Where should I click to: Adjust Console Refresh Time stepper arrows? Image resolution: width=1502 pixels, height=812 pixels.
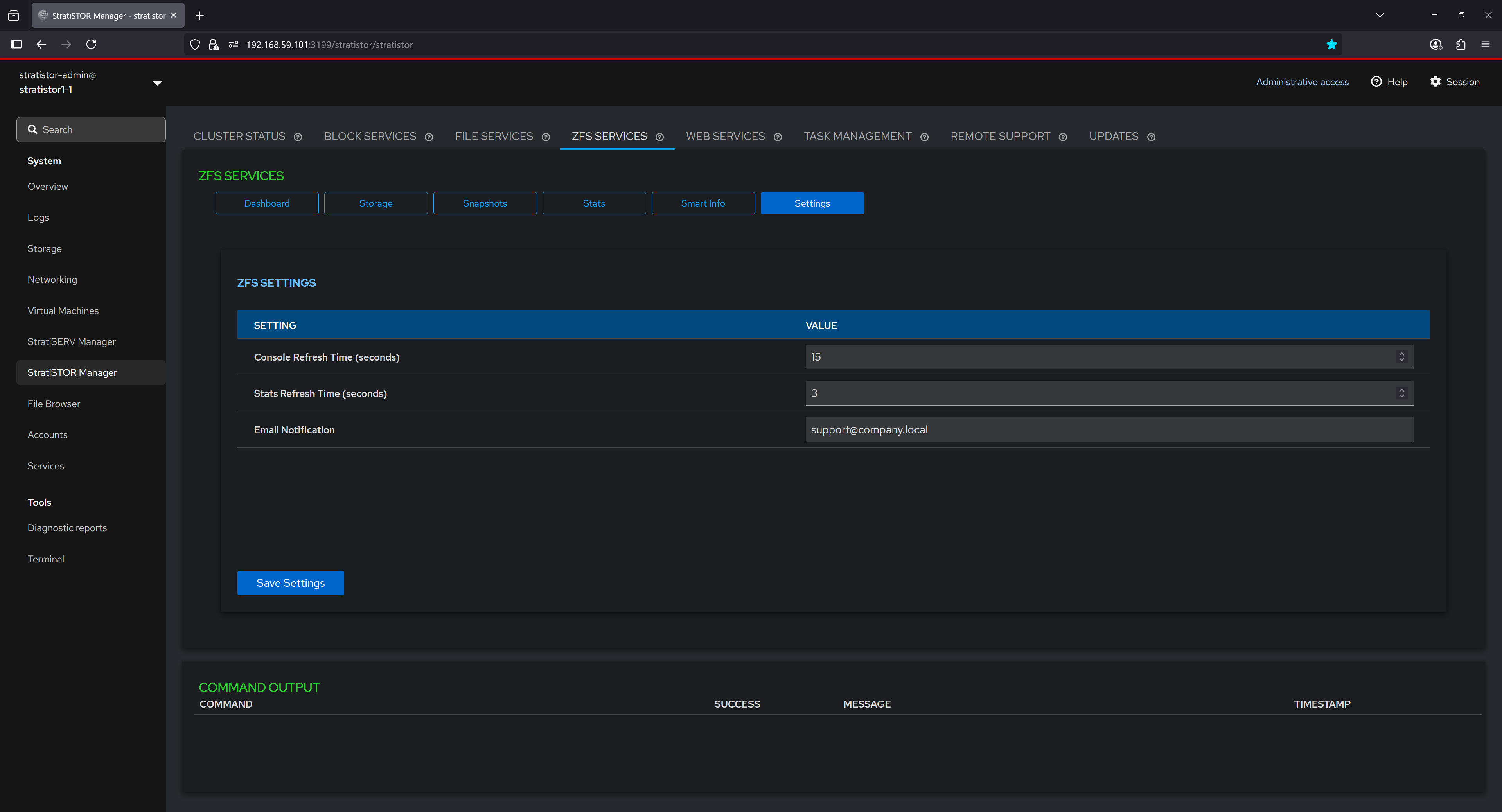point(1402,357)
